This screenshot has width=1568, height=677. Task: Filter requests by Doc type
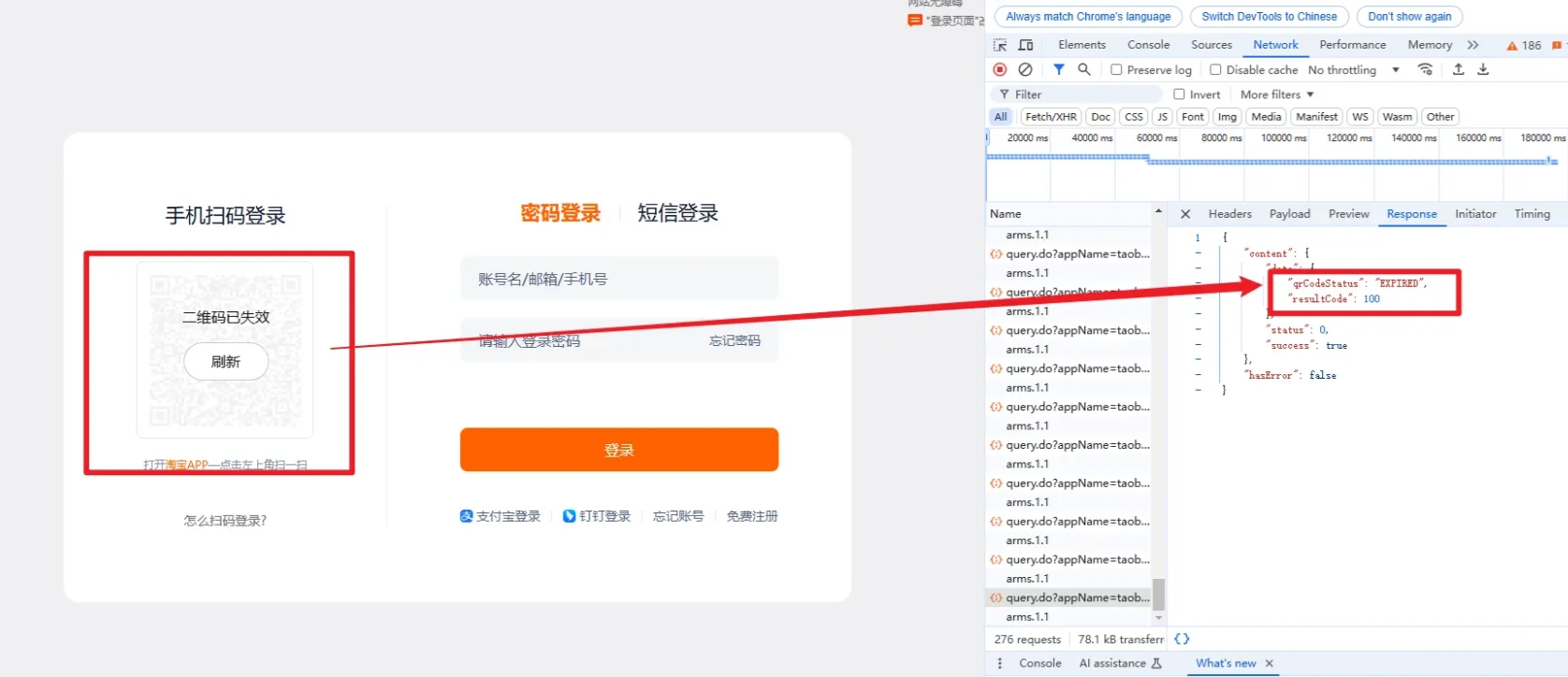[1101, 117]
